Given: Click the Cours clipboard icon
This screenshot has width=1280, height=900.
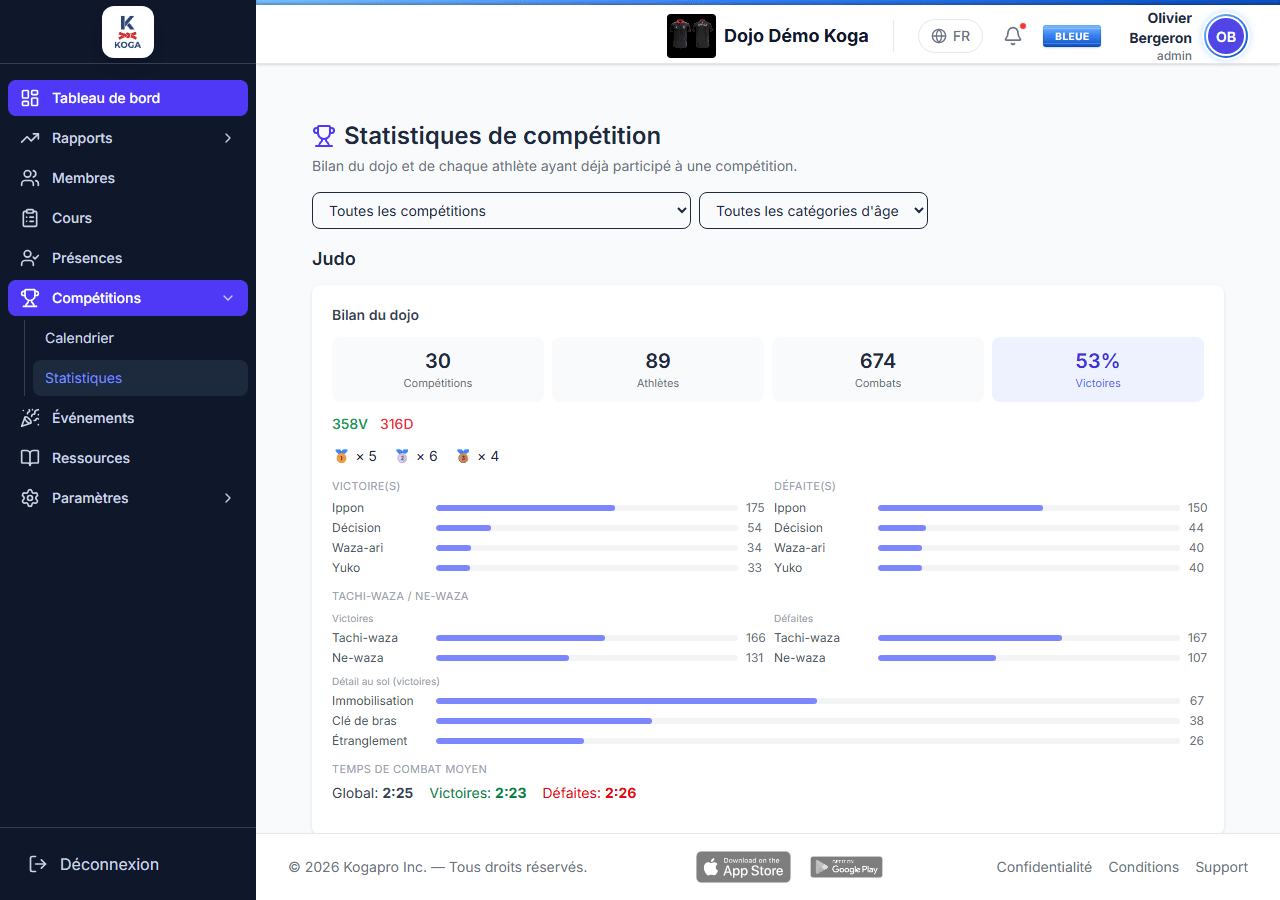Looking at the screenshot, I should pyautogui.click(x=30, y=218).
